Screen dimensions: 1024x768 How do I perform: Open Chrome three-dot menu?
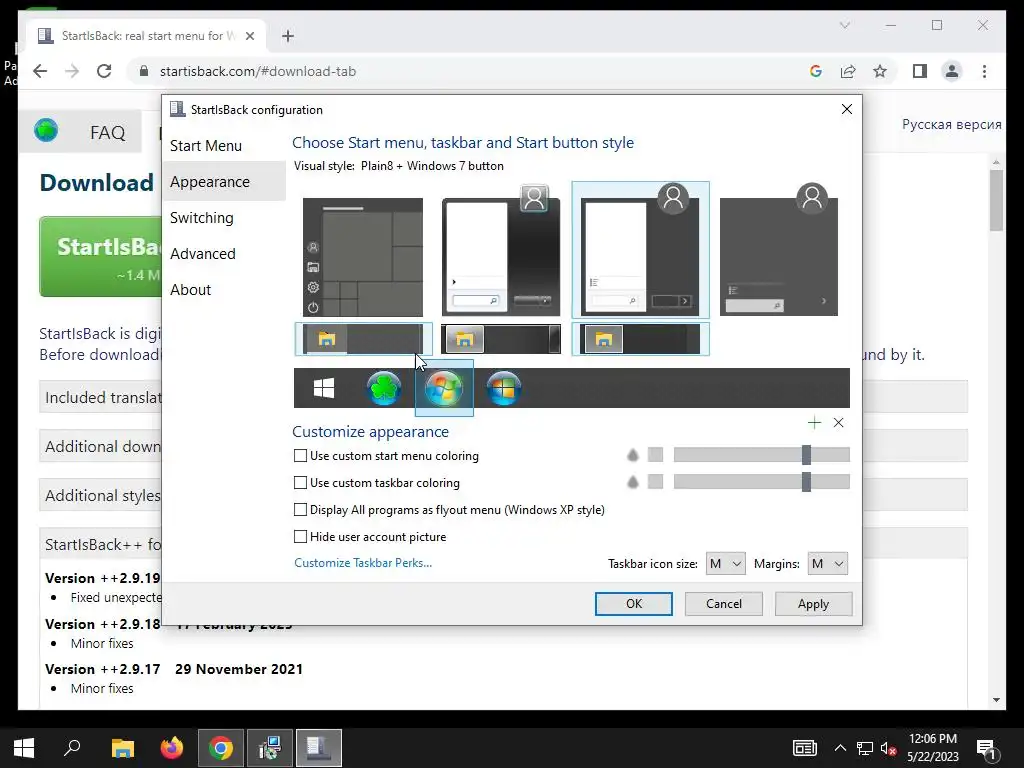click(x=984, y=71)
